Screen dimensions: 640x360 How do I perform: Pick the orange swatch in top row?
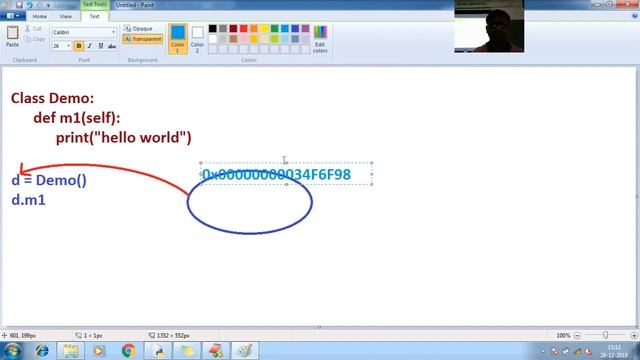[x=254, y=29]
